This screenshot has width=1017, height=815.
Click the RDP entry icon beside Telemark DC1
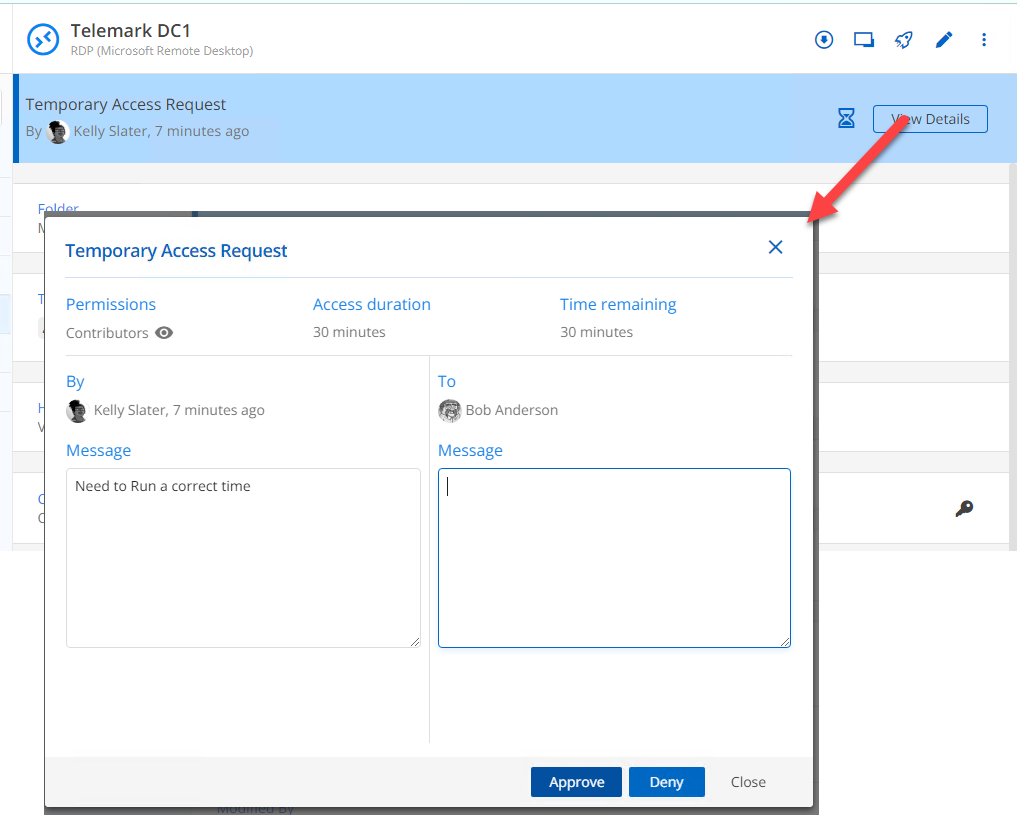(x=44, y=39)
